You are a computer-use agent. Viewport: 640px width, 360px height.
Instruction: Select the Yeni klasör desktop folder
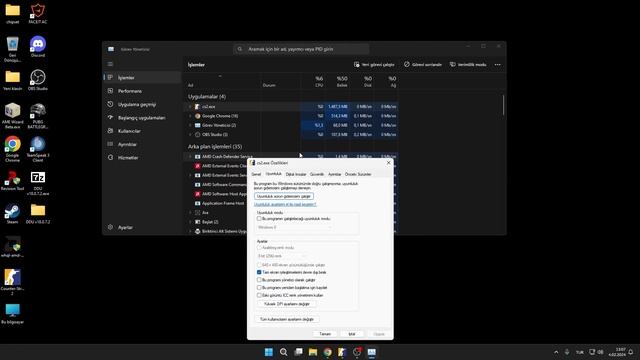[x=12, y=80]
